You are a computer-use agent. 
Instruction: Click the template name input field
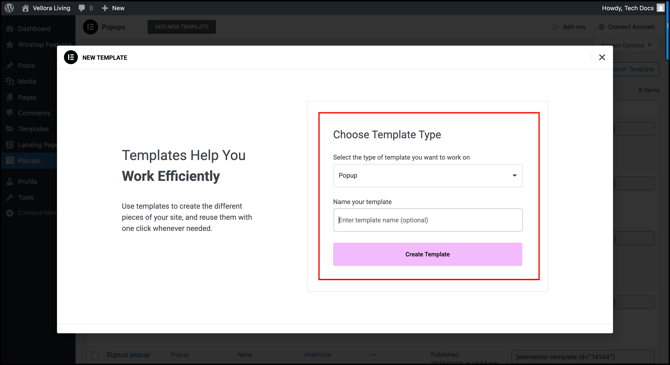[427, 220]
